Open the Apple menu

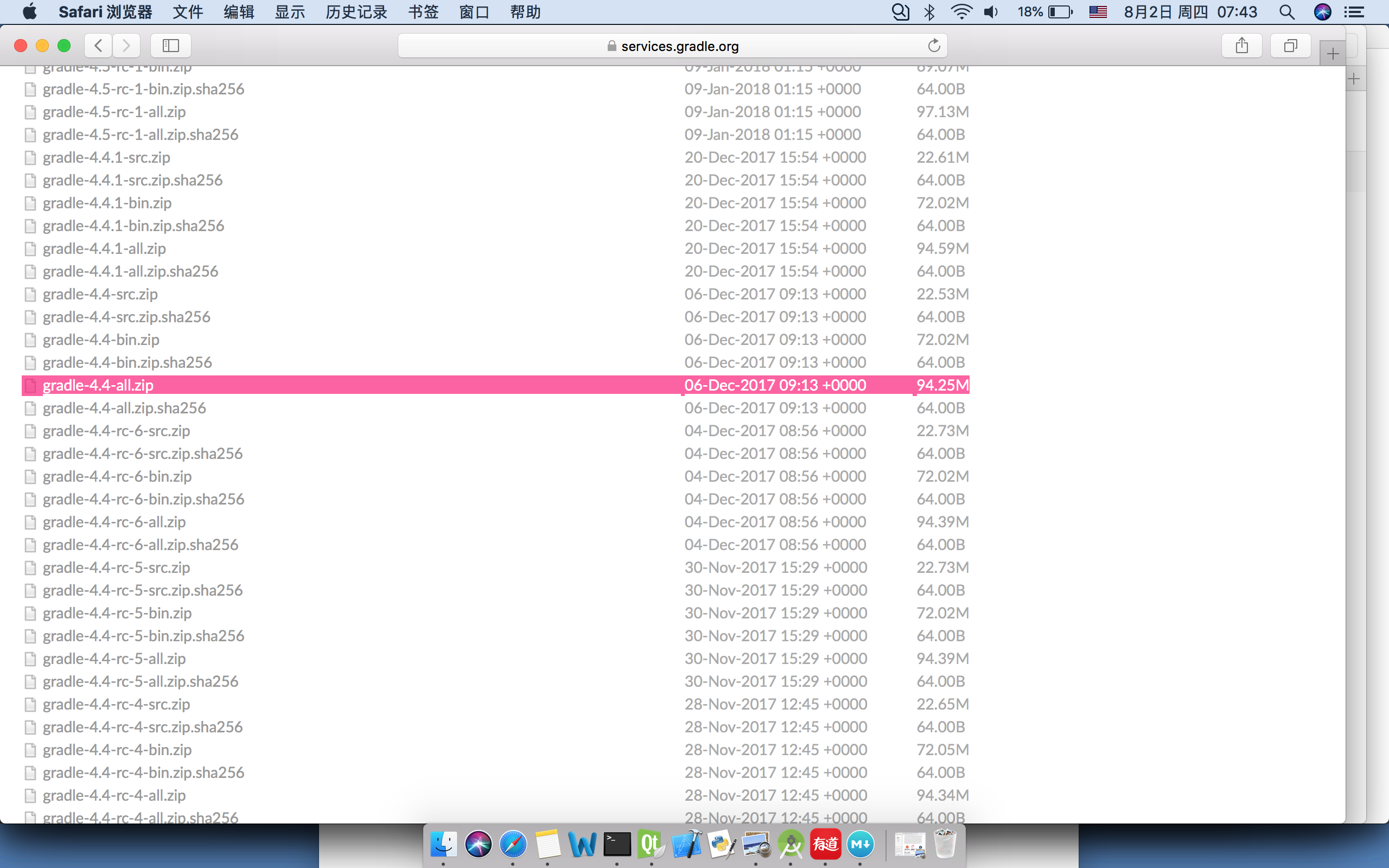pyautogui.click(x=30, y=11)
